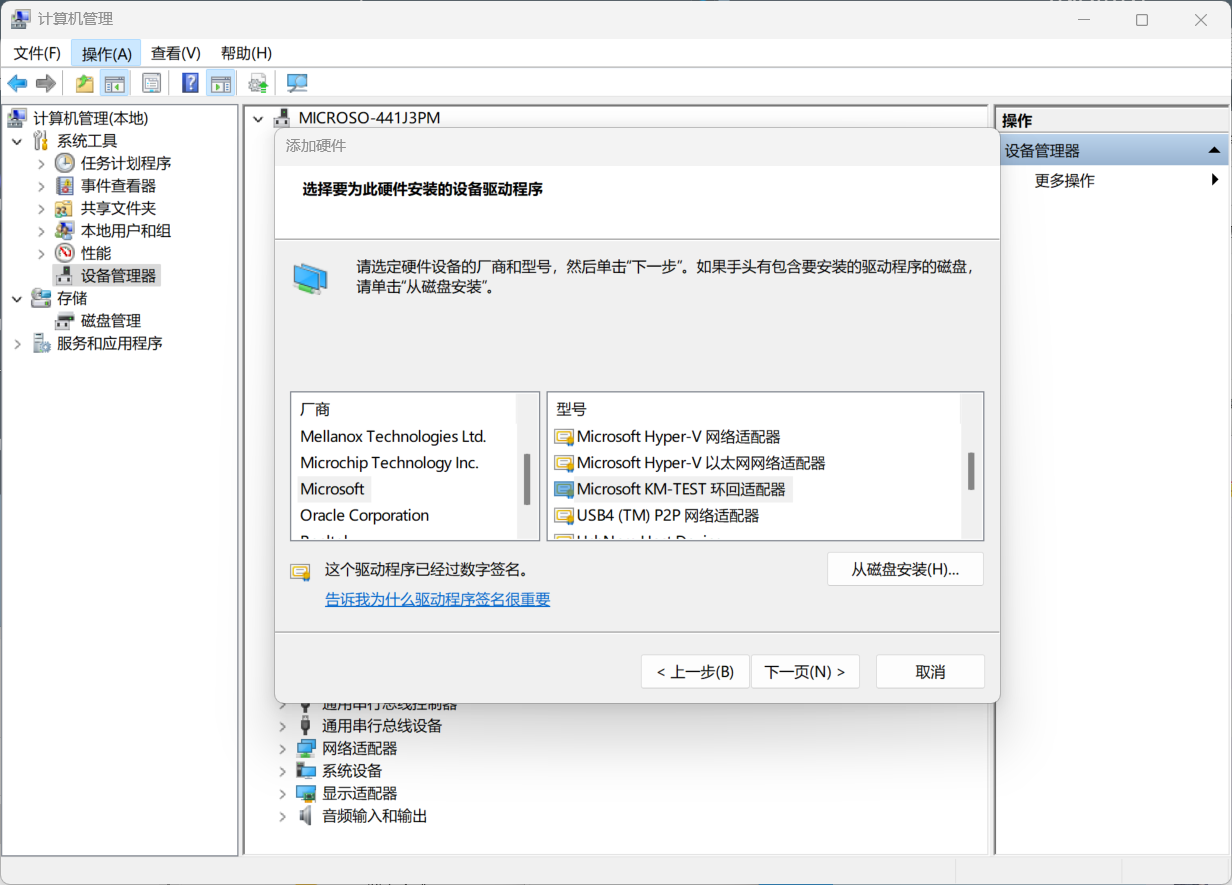This screenshot has height=885, width=1232.
Task: Open Help via blue question mark icon
Action: click(190, 83)
